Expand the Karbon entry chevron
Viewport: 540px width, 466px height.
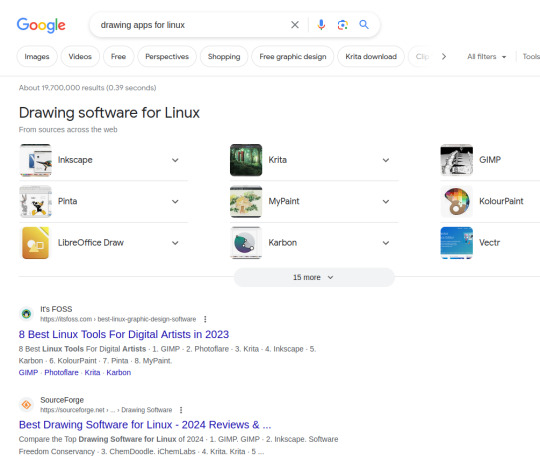point(386,243)
